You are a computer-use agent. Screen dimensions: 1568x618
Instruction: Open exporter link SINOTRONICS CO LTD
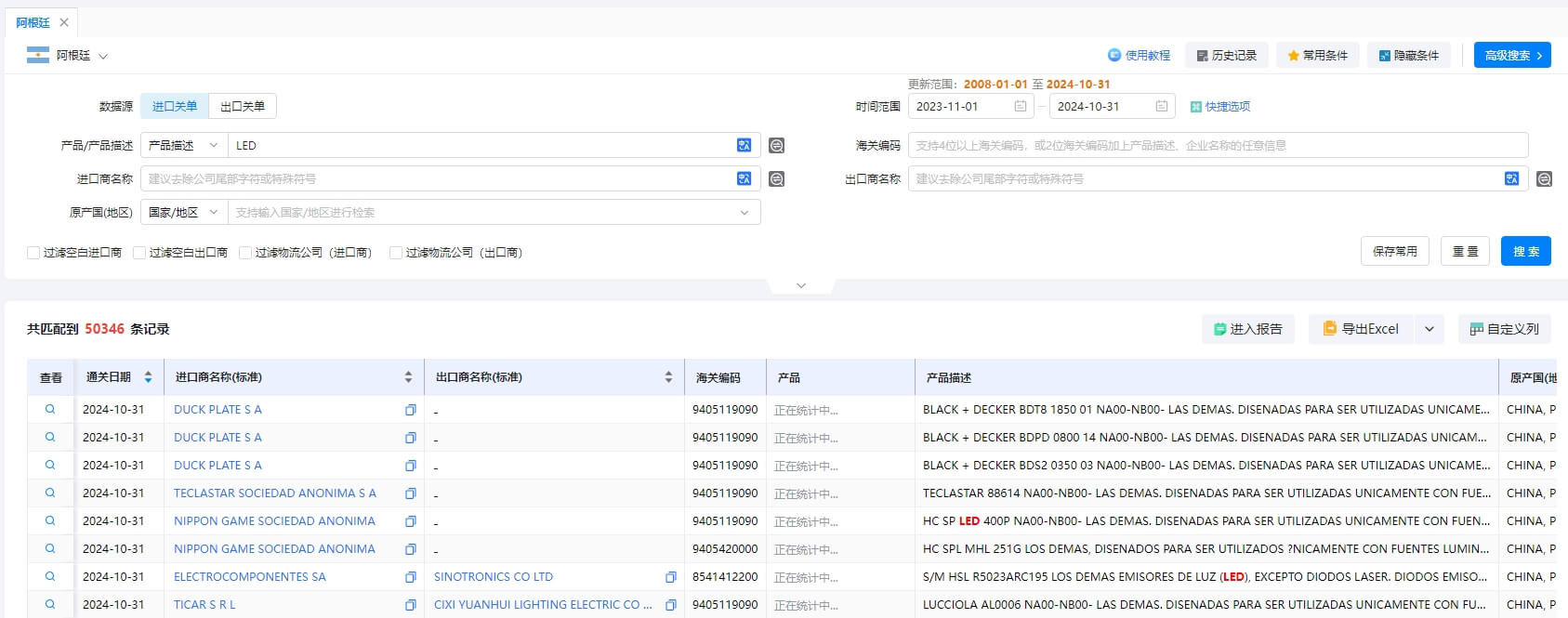pyautogui.click(x=494, y=577)
